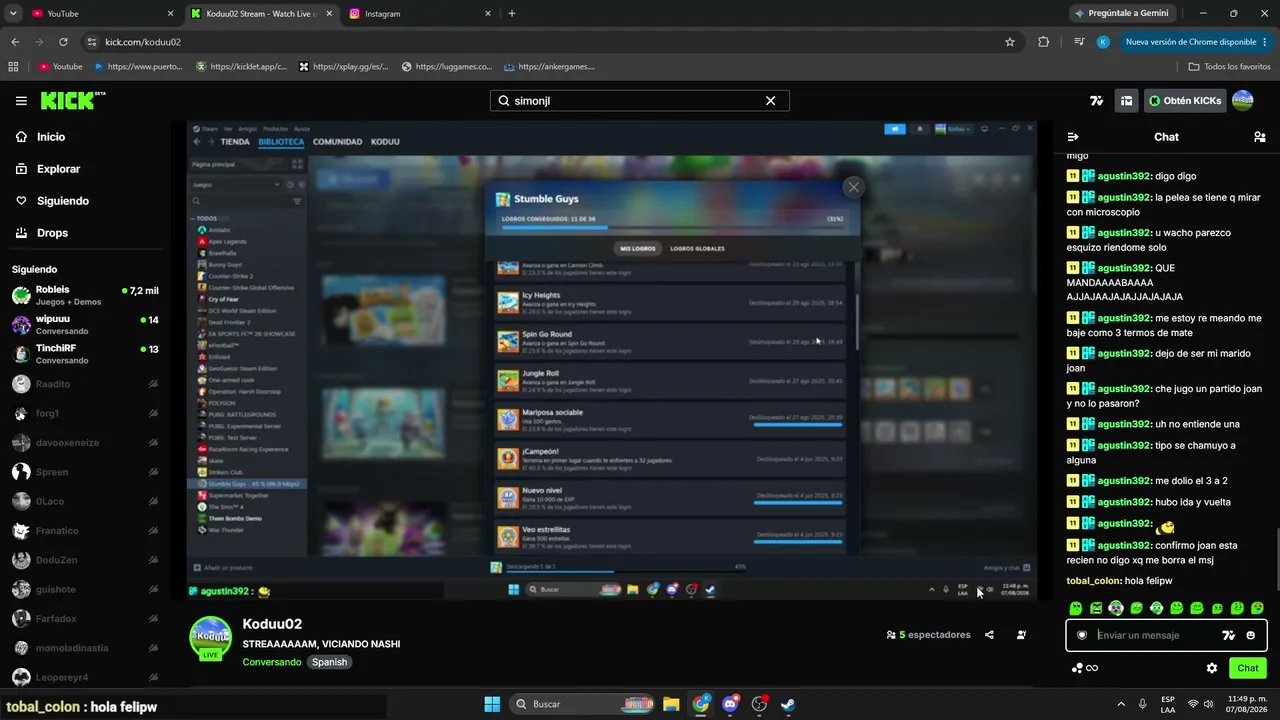Open the inventory box icon beside Obtén KICKs
Screen dimensions: 1280x720
click(x=1126, y=101)
